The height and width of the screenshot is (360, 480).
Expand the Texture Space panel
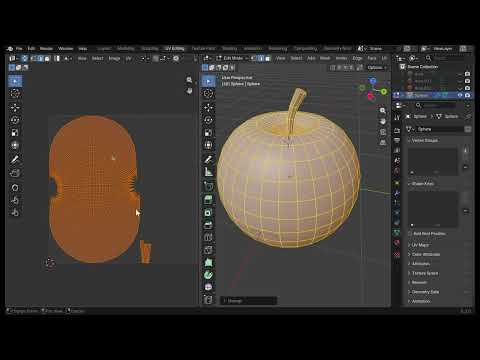click(x=424, y=273)
